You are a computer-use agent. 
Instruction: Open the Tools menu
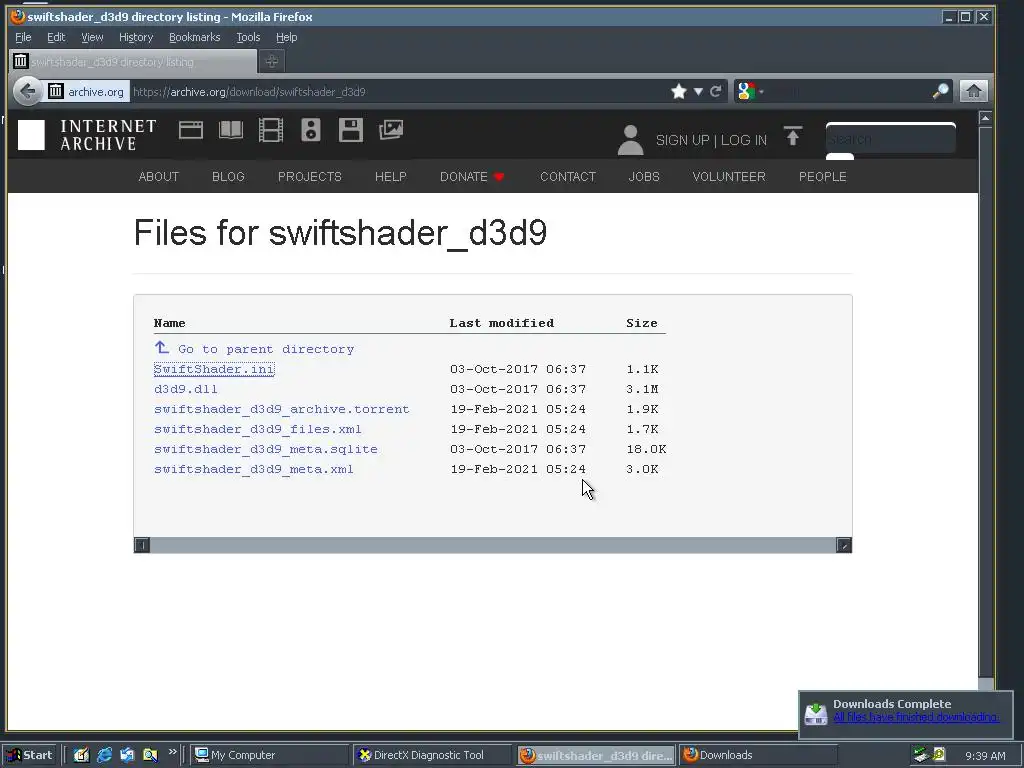click(248, 37)
